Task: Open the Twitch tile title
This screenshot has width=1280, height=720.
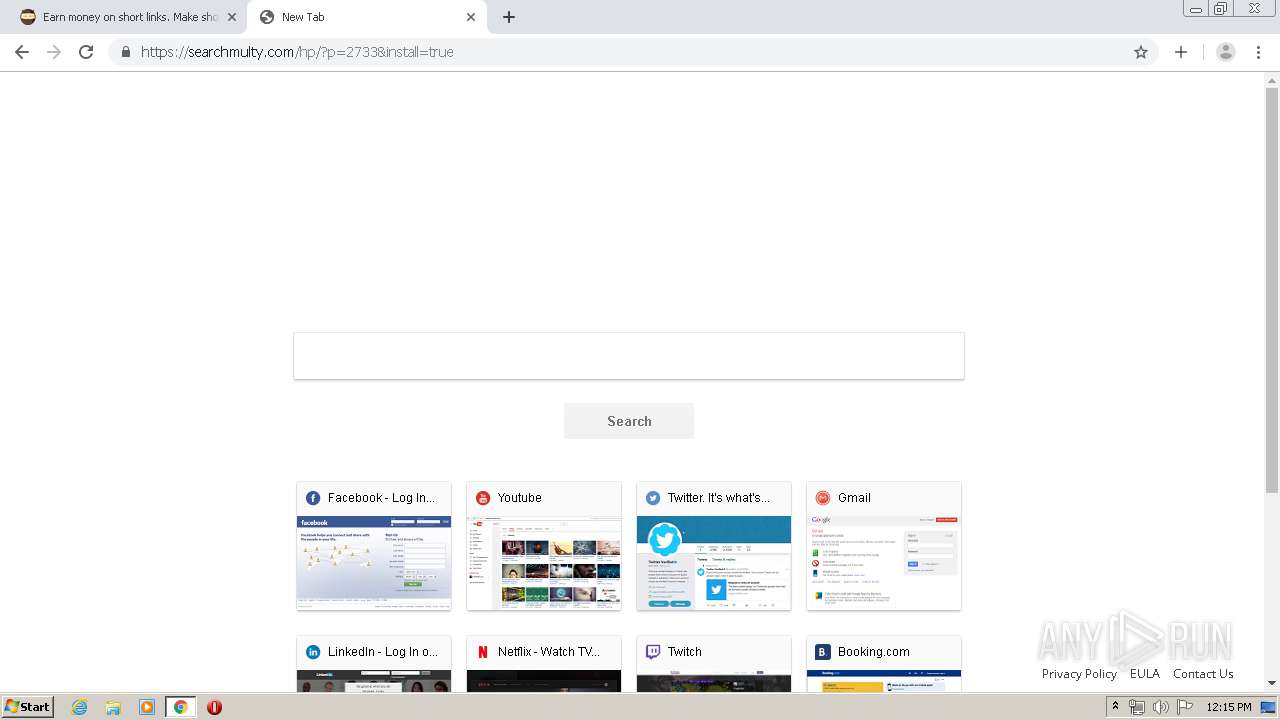Action: click(x=685, y=652)
